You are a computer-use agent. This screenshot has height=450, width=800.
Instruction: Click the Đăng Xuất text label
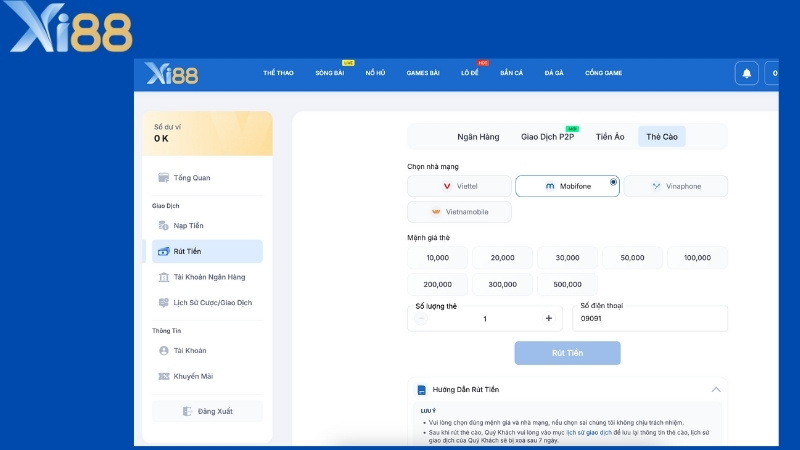point(215,411)
